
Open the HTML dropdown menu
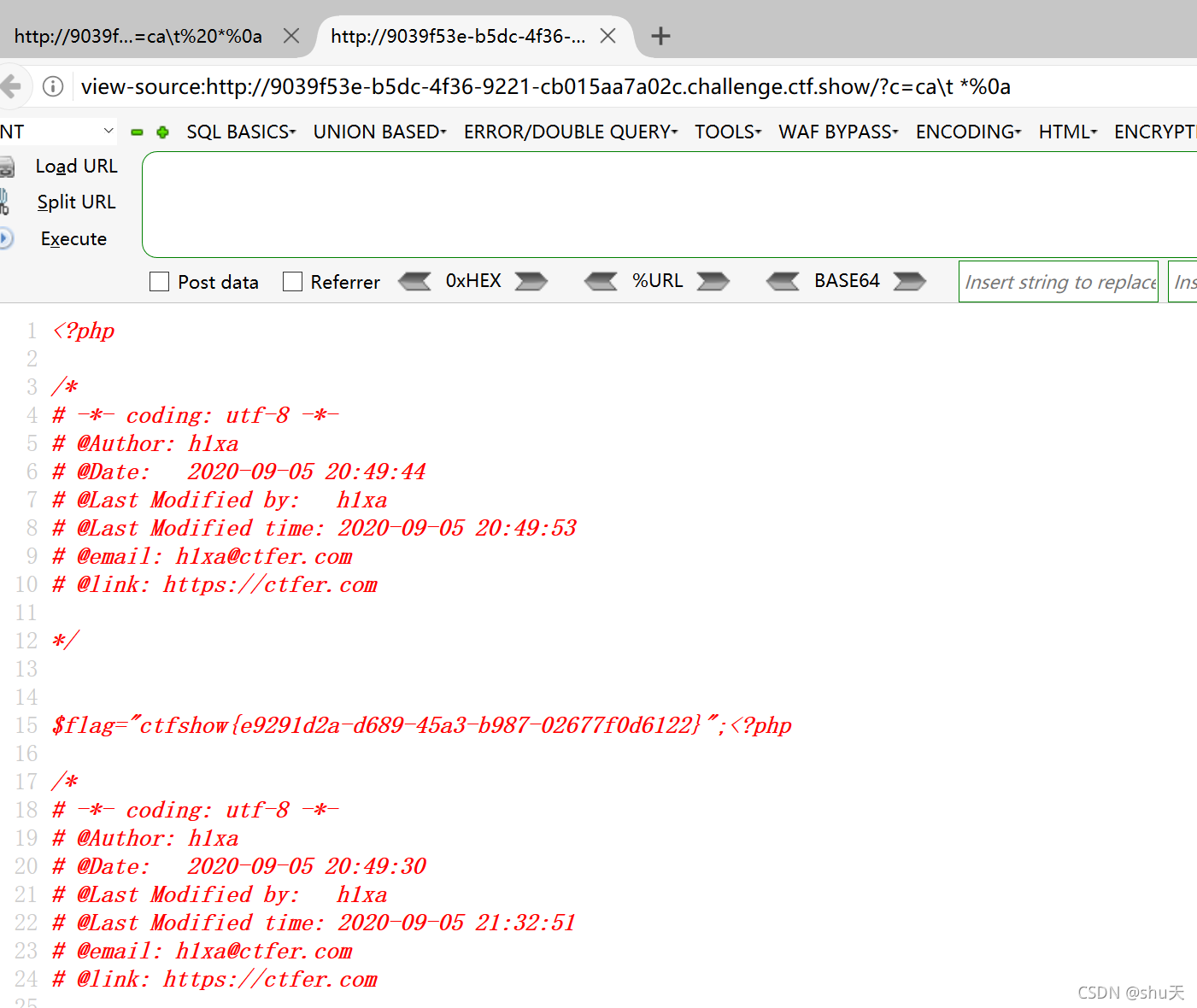coord(1068,132)
